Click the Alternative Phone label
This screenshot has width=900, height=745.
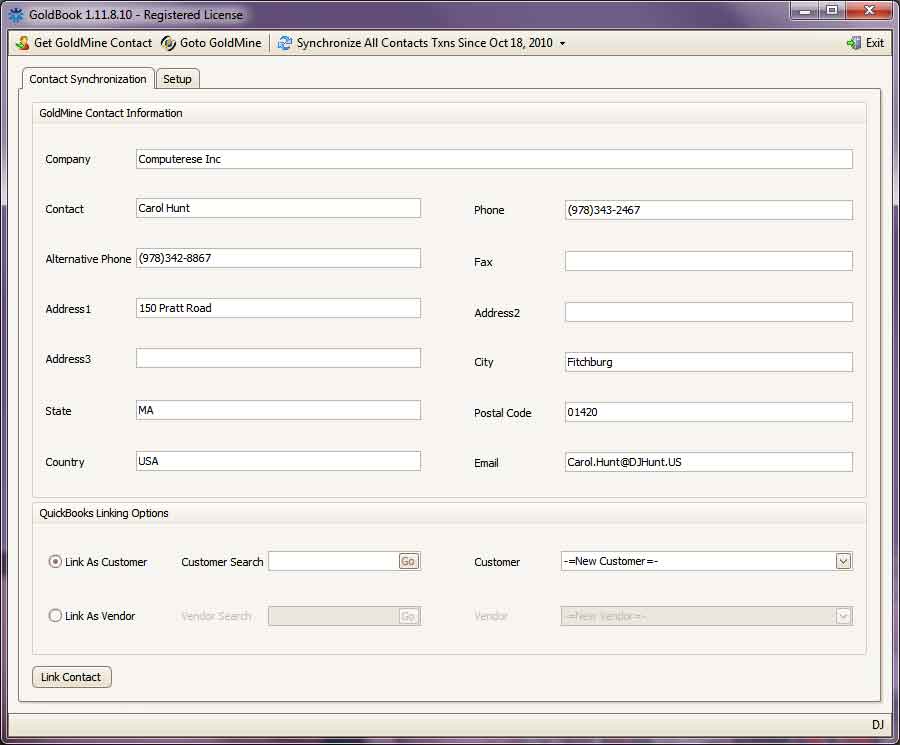pos(88,259)
